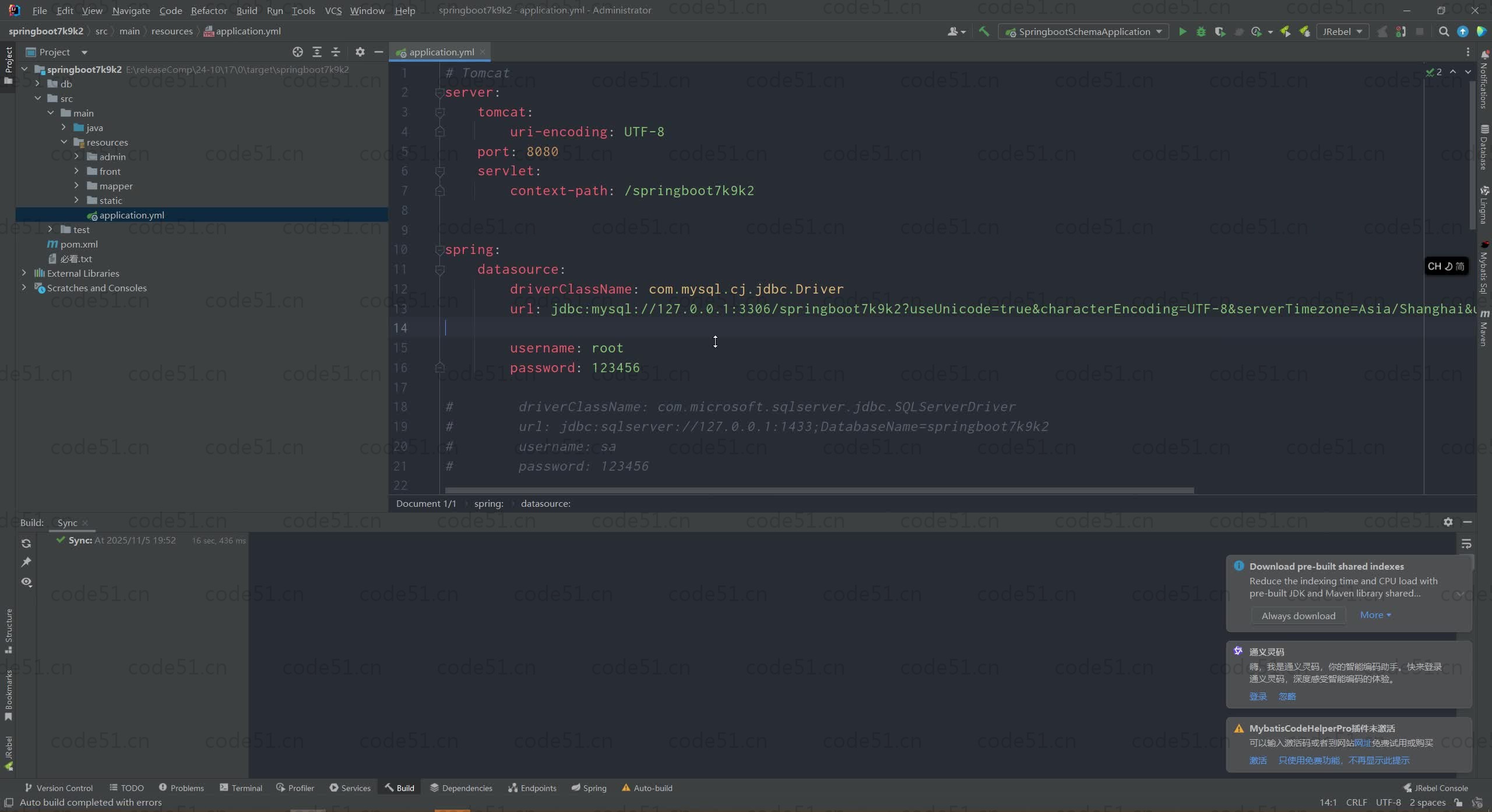Viewport: 1492px width, 812px height.
Task: Open pom.xml in project tree
Action: pyautogui.click(x=79, y=244)
